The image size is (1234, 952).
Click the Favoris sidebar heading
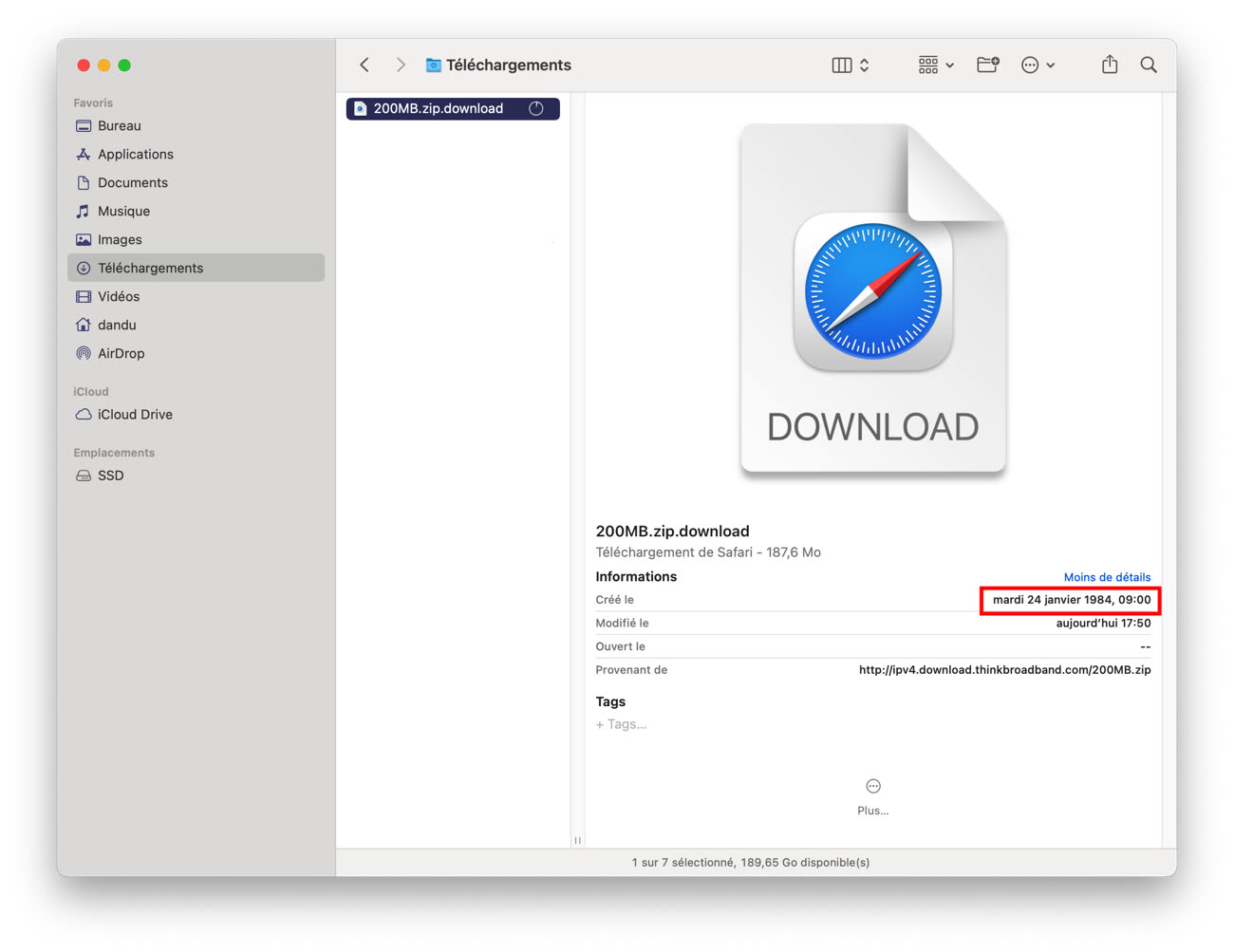93,103
